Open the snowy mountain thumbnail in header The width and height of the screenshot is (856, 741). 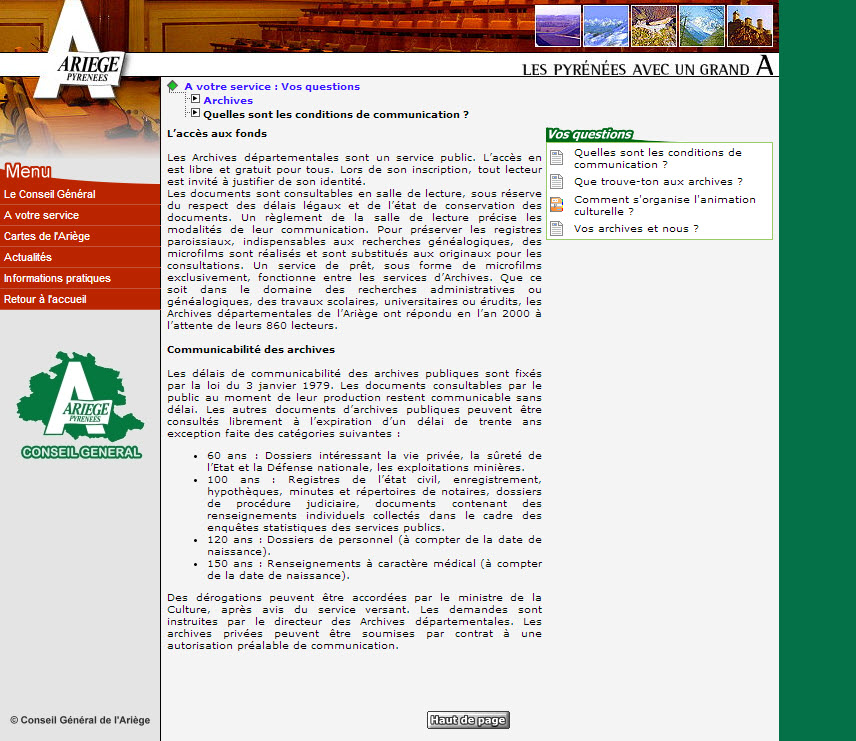tap(606, 26)
